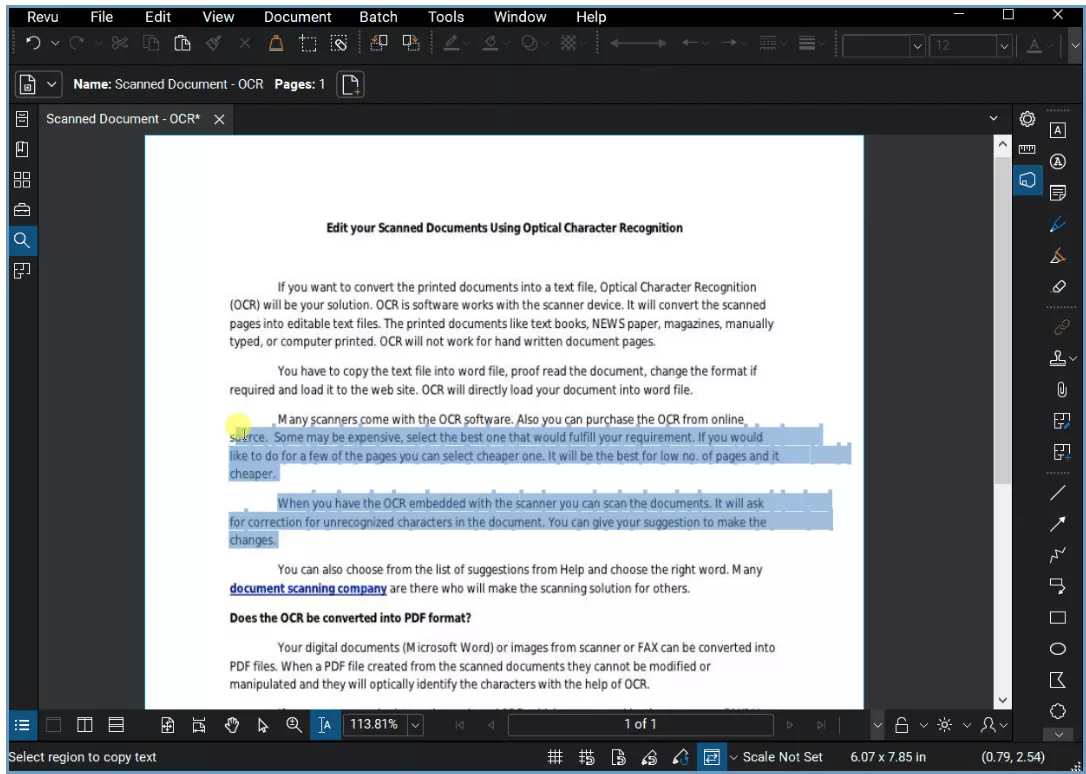The image size is (1086, 774).
Task: Select the Arrow markup tool
Action: [1058, 523]
